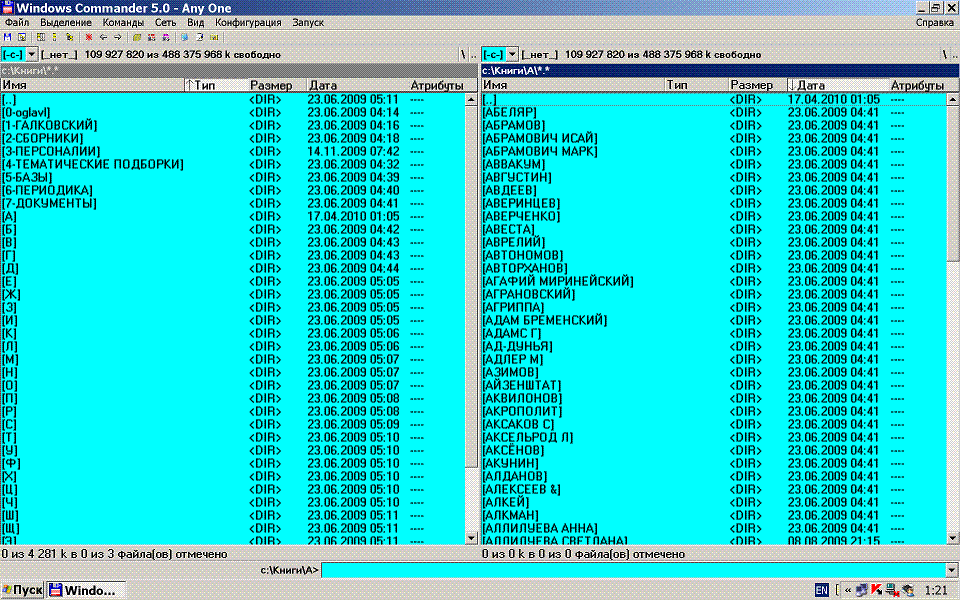Click the right panel scrollbar up arrow

(953, 99)
